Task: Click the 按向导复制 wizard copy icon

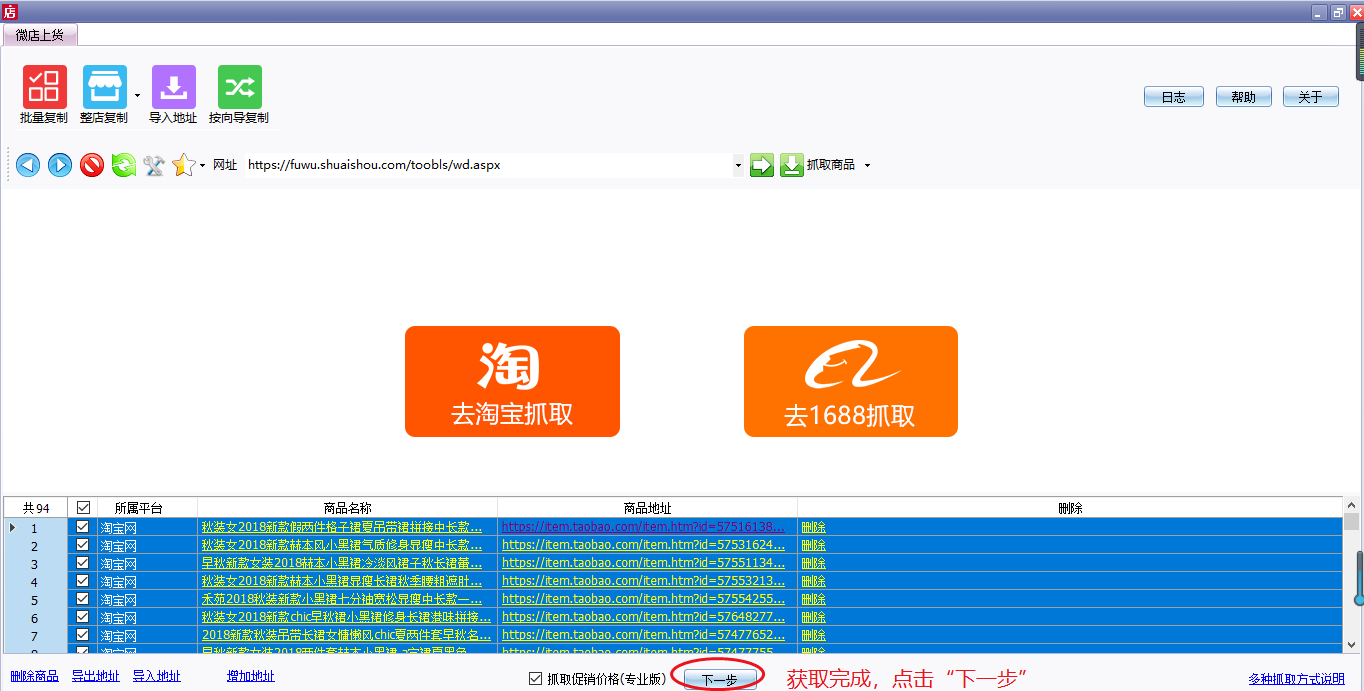Action: pyautogui.click(x=239, y=87)
